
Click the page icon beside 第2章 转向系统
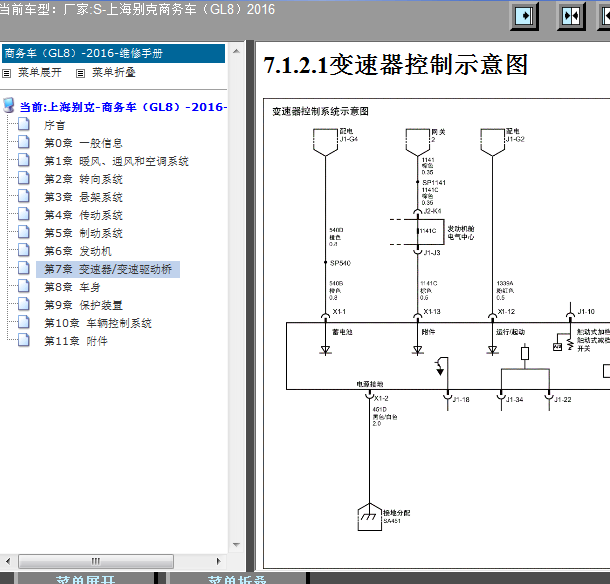point(24,178)
